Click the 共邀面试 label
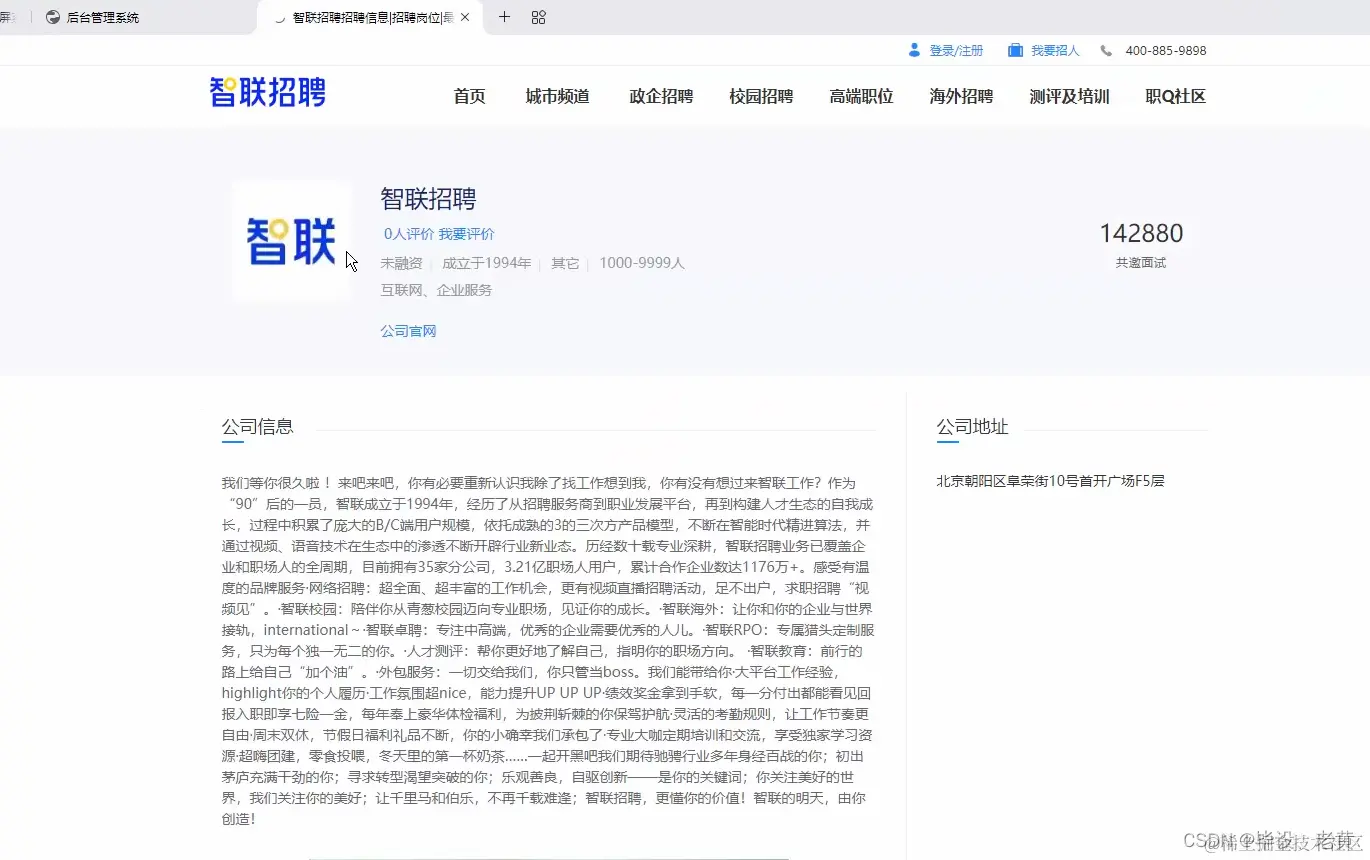 [1141, 263]
